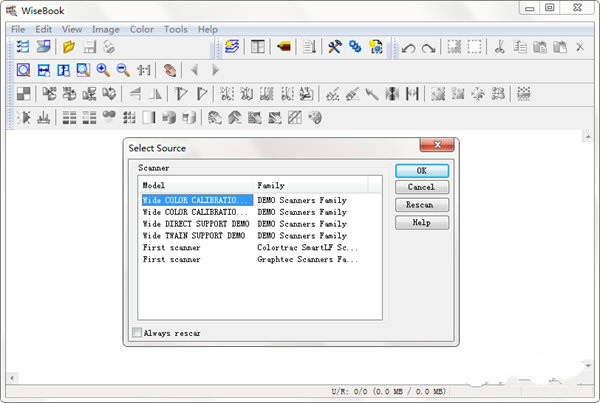Click the Rescan button
This screenshot has width=600, height=403.
421,205
